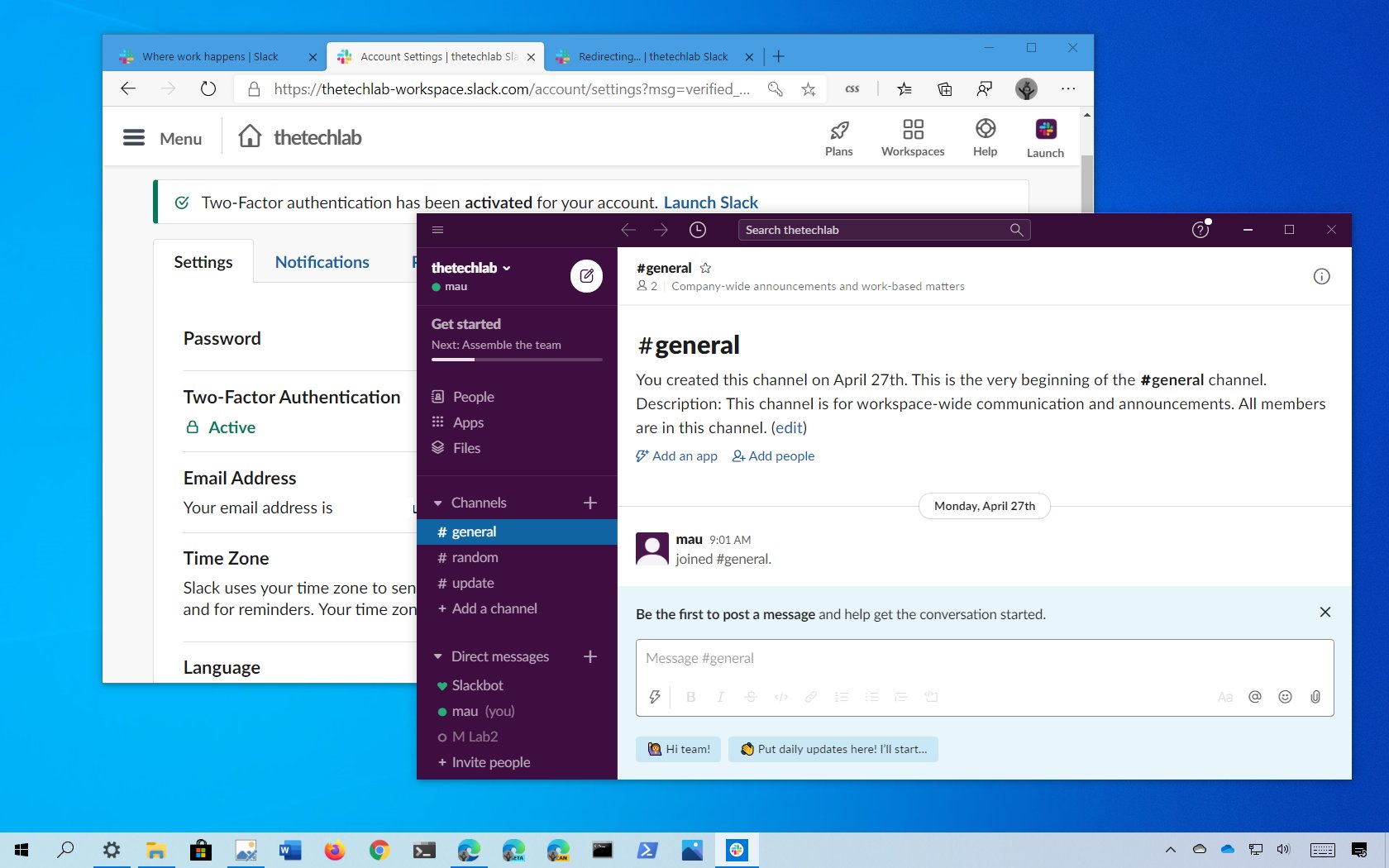Screen dimensions: 1389x868
Task: Add a channel with plus icon beside Channels
Action: pyautogui.click(x=590, y=503)
